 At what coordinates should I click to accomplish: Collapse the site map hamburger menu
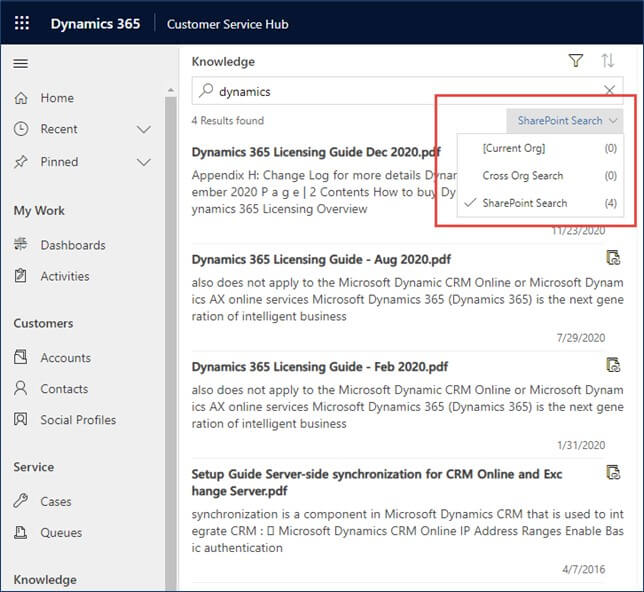21,63
